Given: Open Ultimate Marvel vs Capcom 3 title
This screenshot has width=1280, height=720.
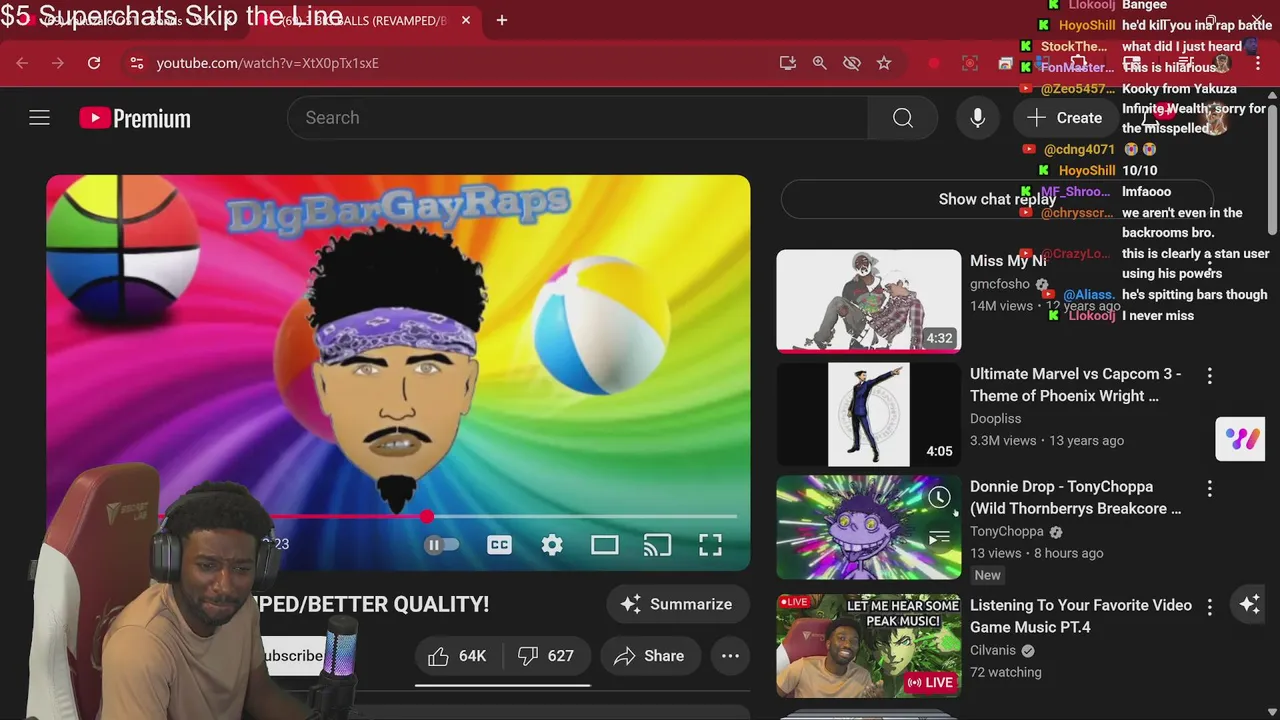Looking at the screenshot, I should [1075, 385].
